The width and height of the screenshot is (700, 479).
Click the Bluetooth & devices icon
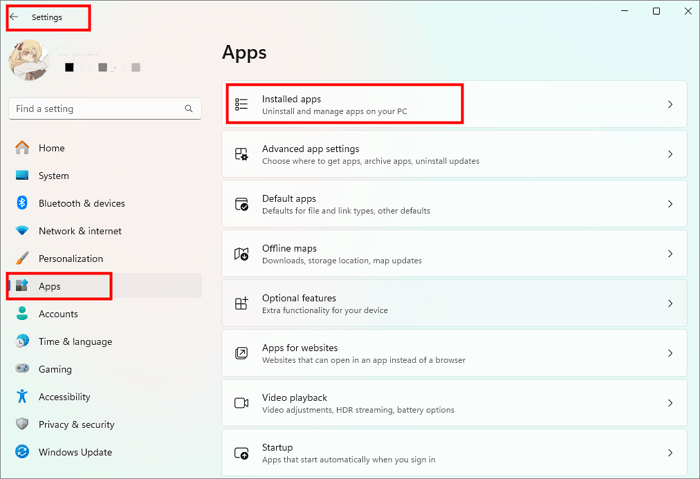tap(22, 203)
